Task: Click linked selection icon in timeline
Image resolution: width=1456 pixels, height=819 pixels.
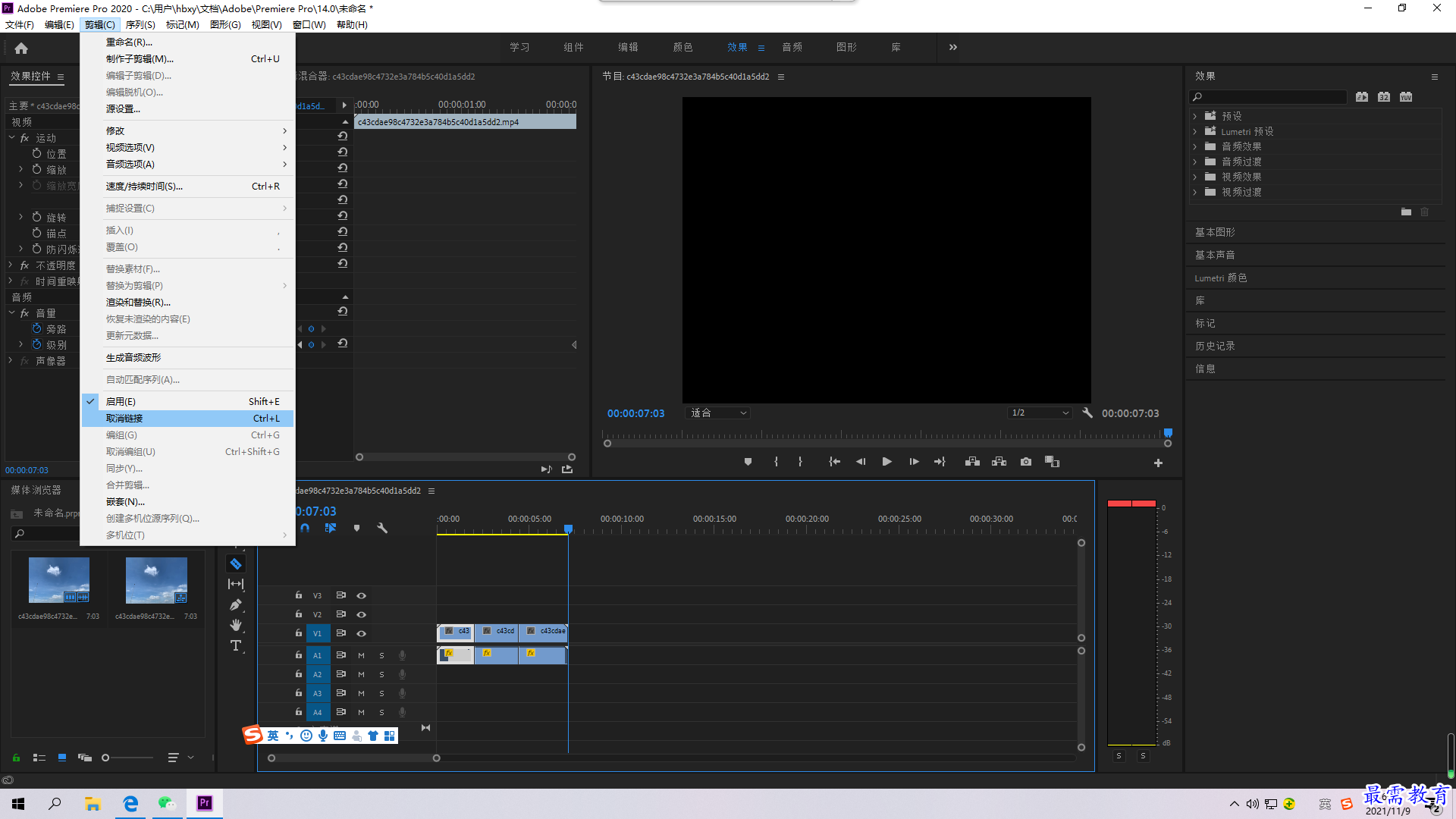Action: 331,528
